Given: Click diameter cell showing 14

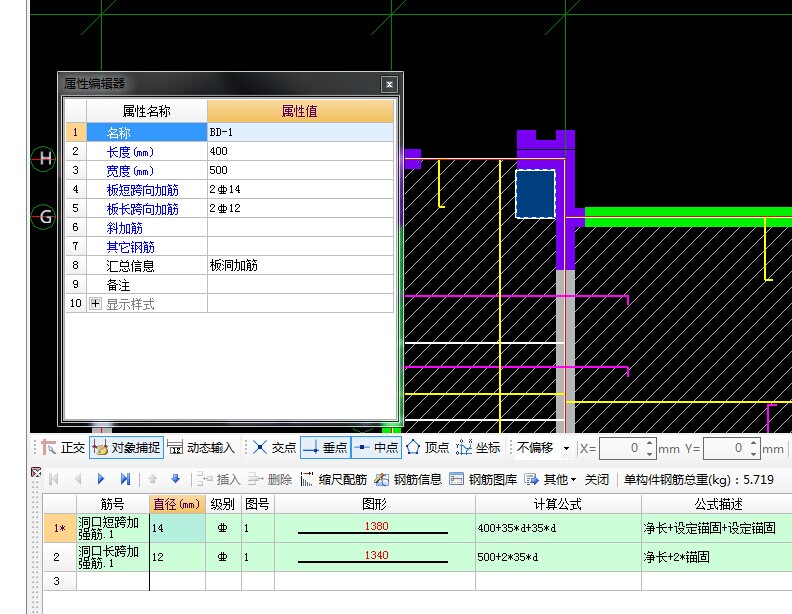Looking at the screenshot, I should (x=177, y=528).
